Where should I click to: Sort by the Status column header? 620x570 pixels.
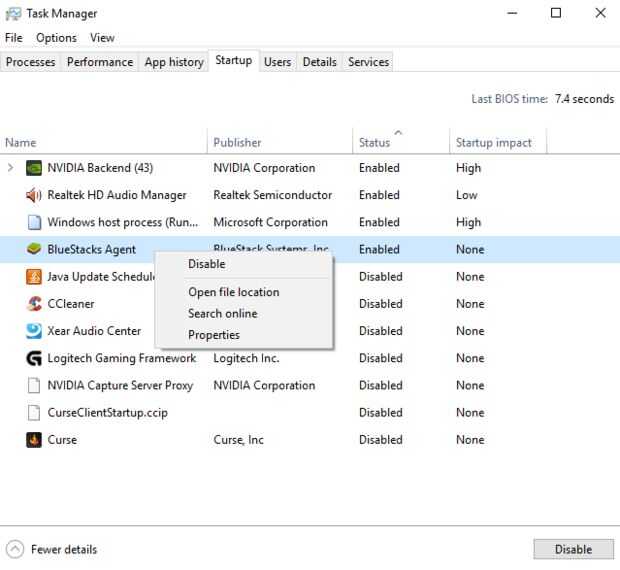click(x=375, y=143)
